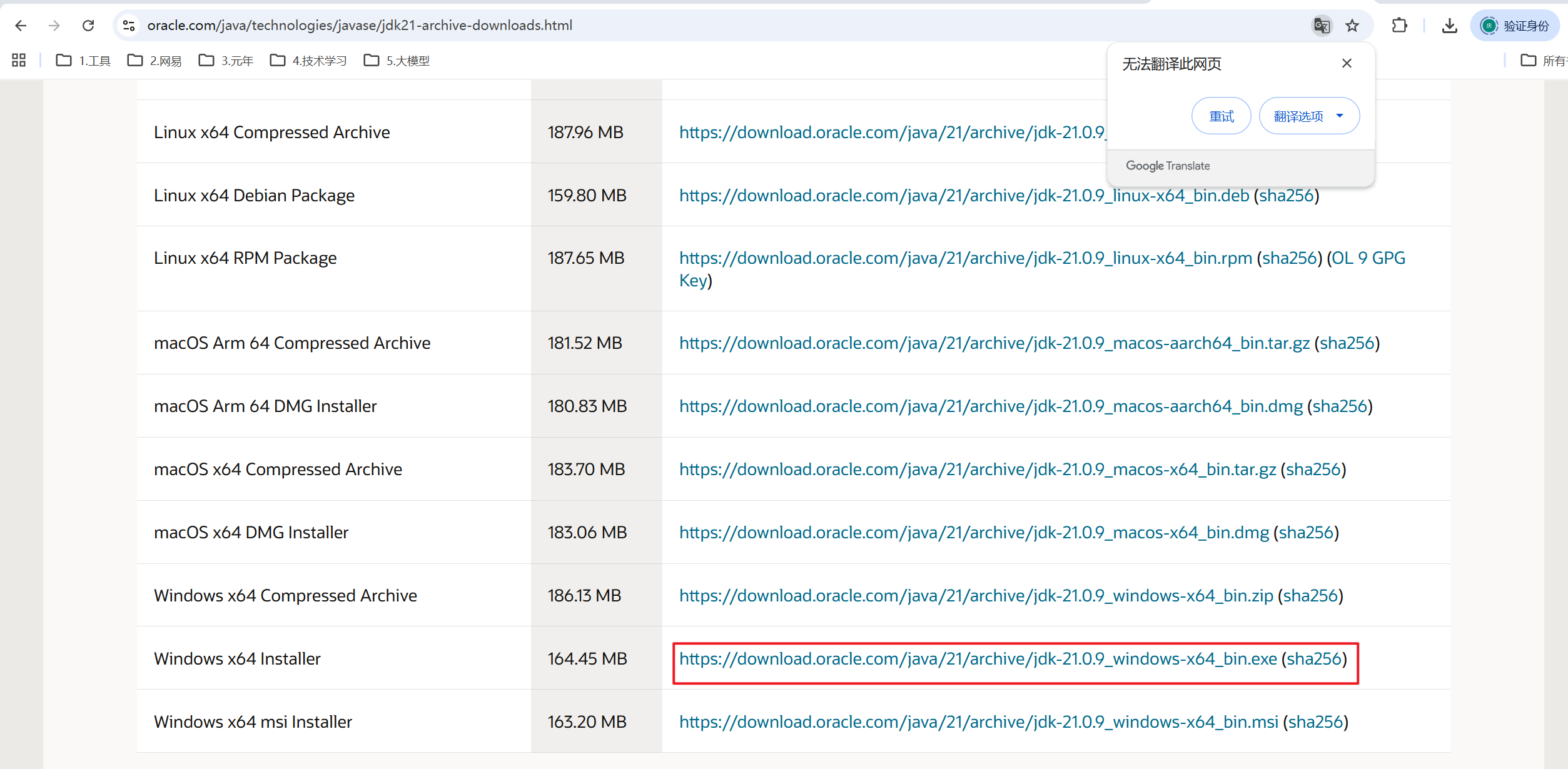Reload the current page

88,26
